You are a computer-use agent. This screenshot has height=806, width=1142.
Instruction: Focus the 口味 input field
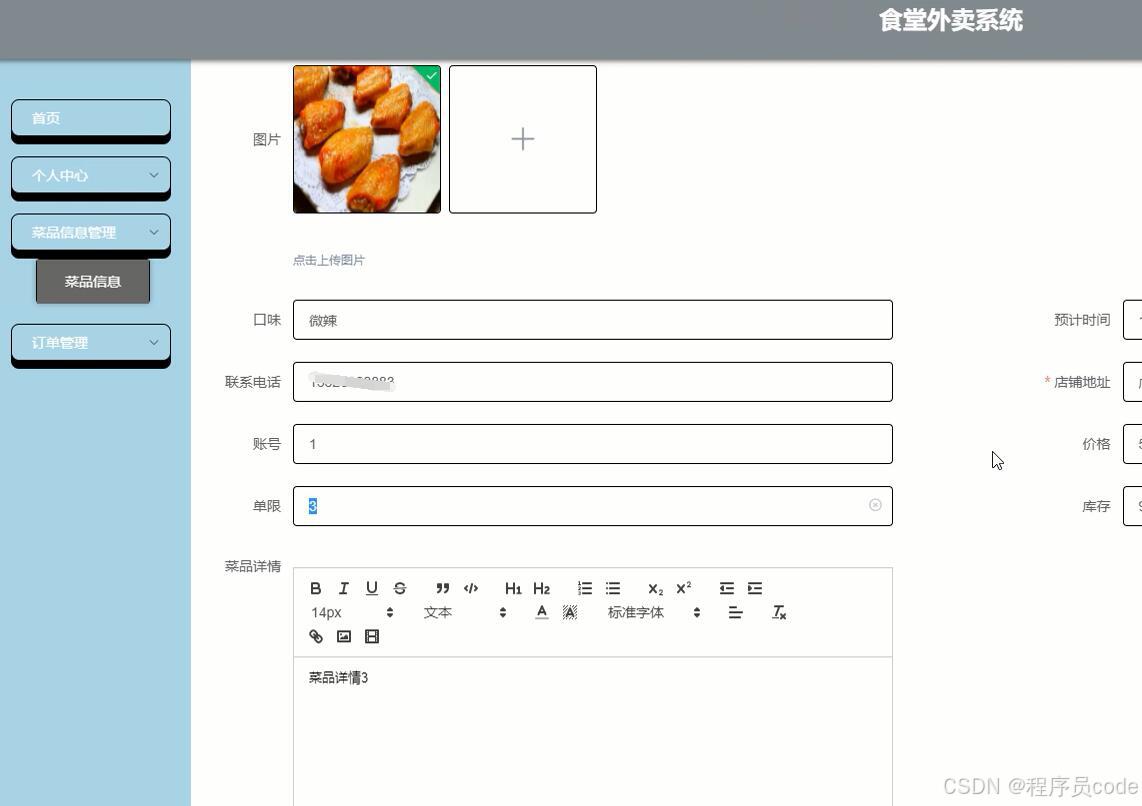pyautogui.click(x=593, y=320)
